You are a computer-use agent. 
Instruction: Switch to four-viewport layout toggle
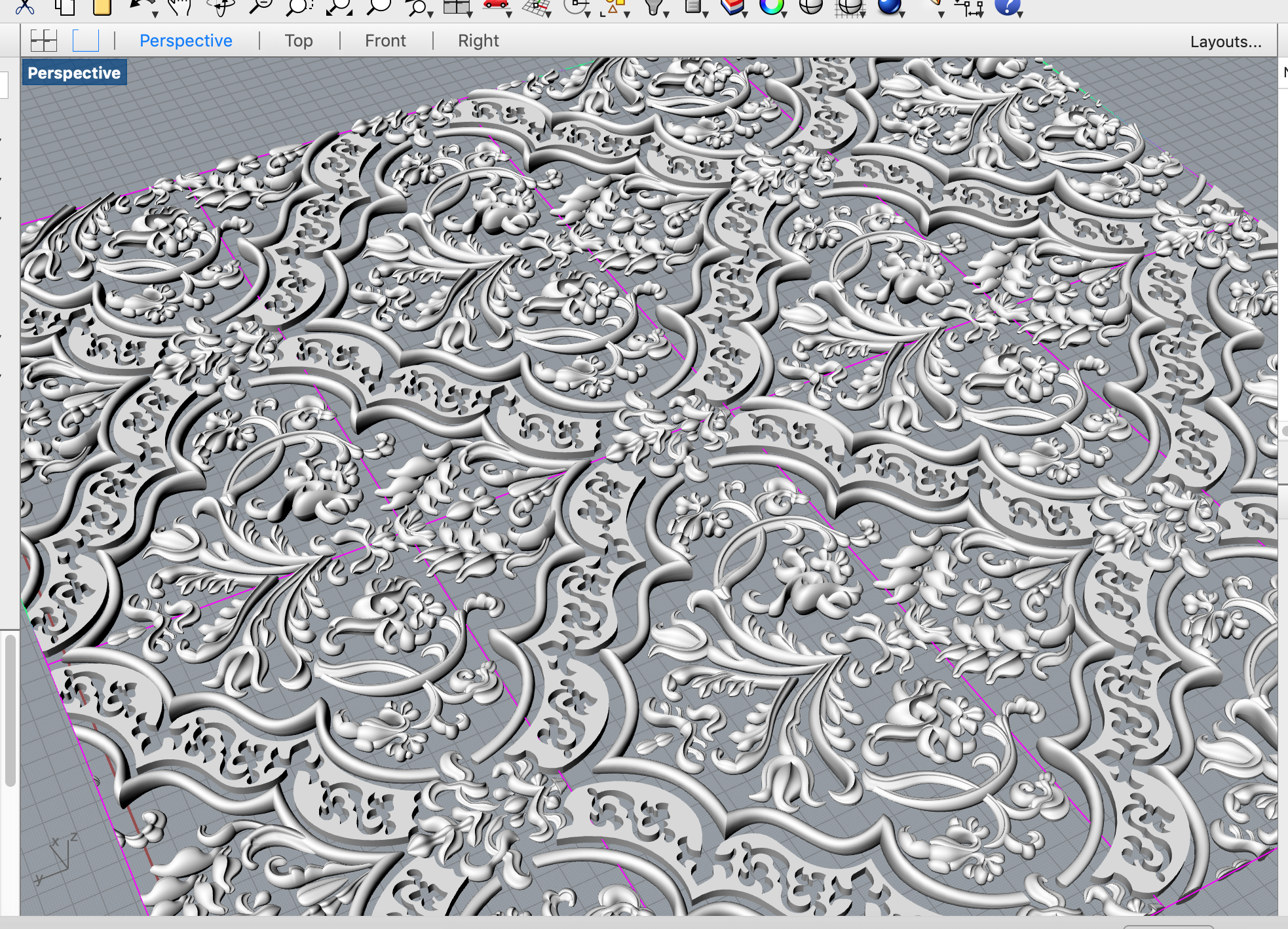[44, 41]
